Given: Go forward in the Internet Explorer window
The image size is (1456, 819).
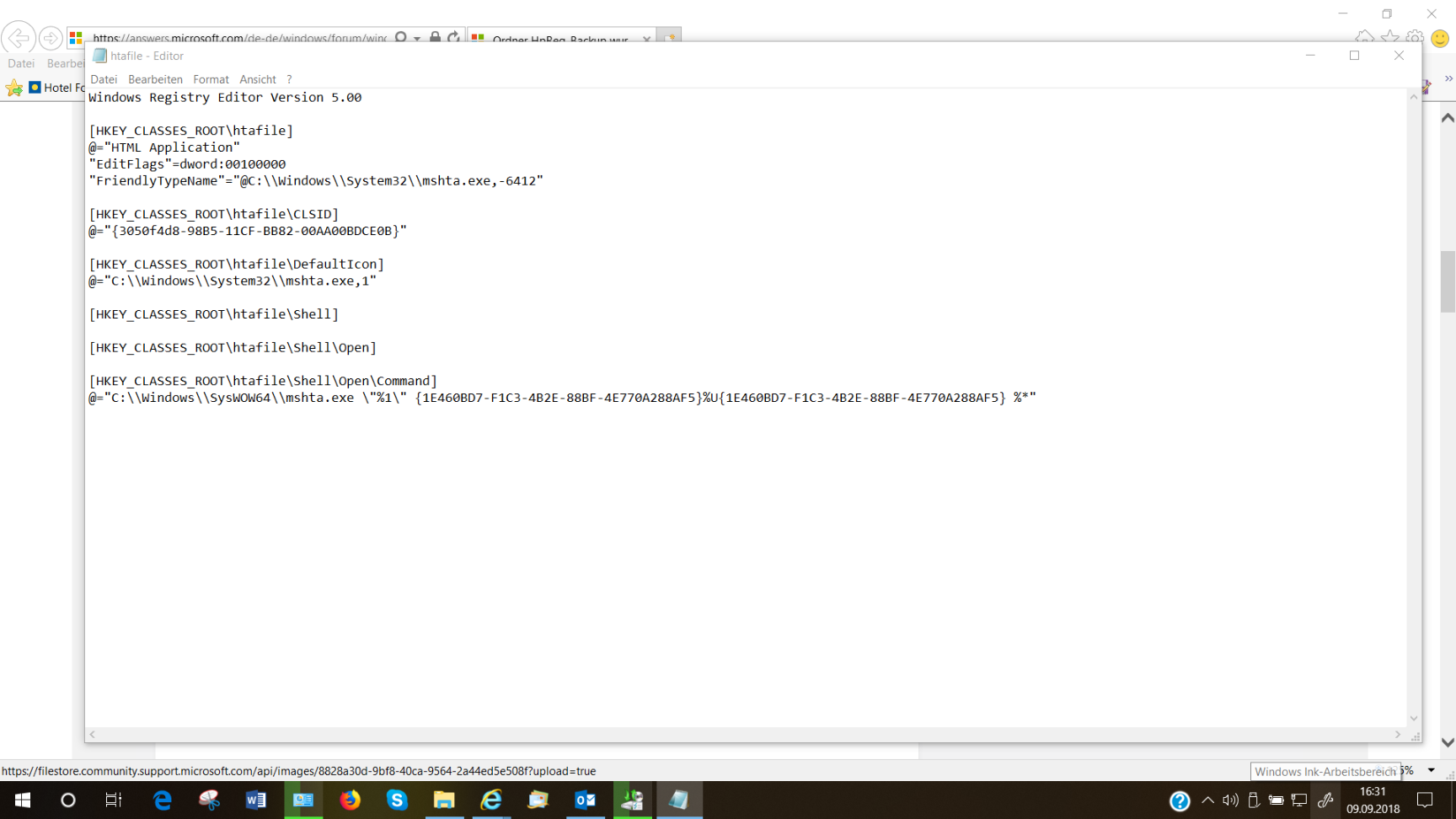Looking at the screenshot, I should [51, 38].
